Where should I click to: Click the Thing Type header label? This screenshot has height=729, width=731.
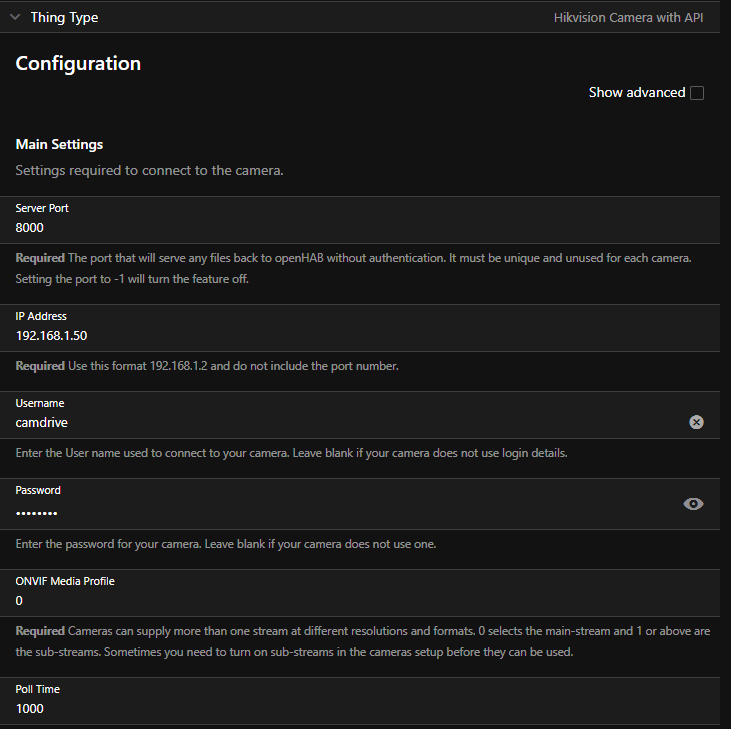(64, 17)
